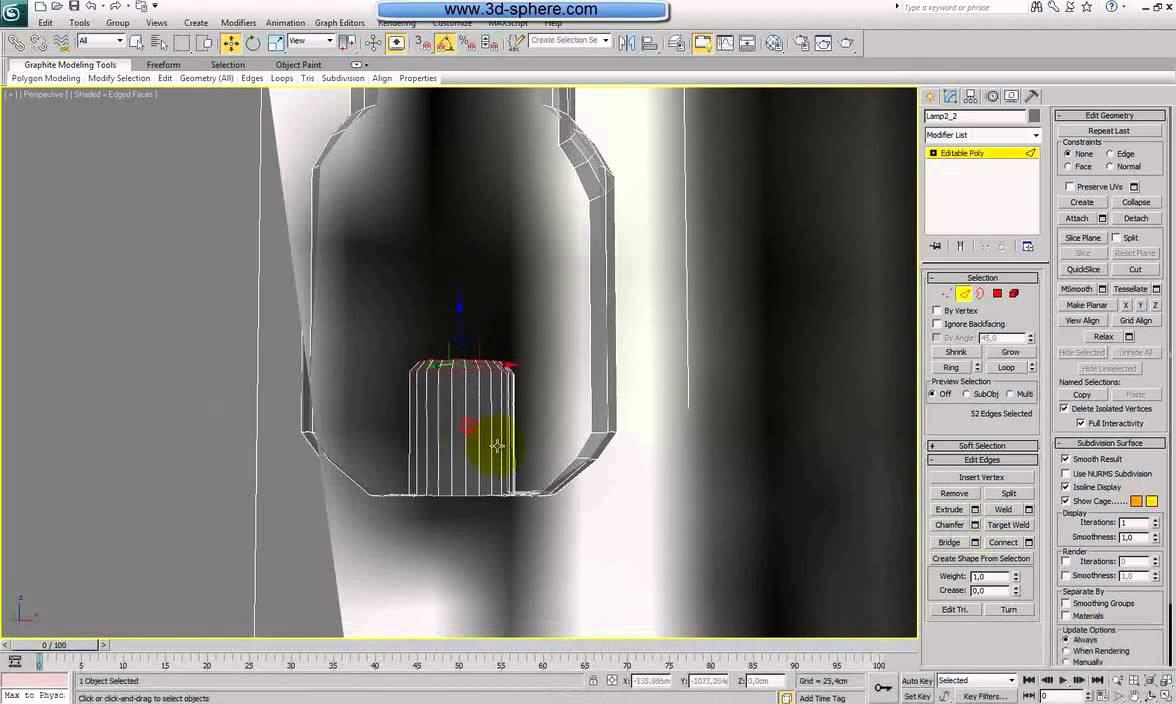Select the Select and Move tool
Viewport: 1176px width, 704px height.
(x=231, y=43)
